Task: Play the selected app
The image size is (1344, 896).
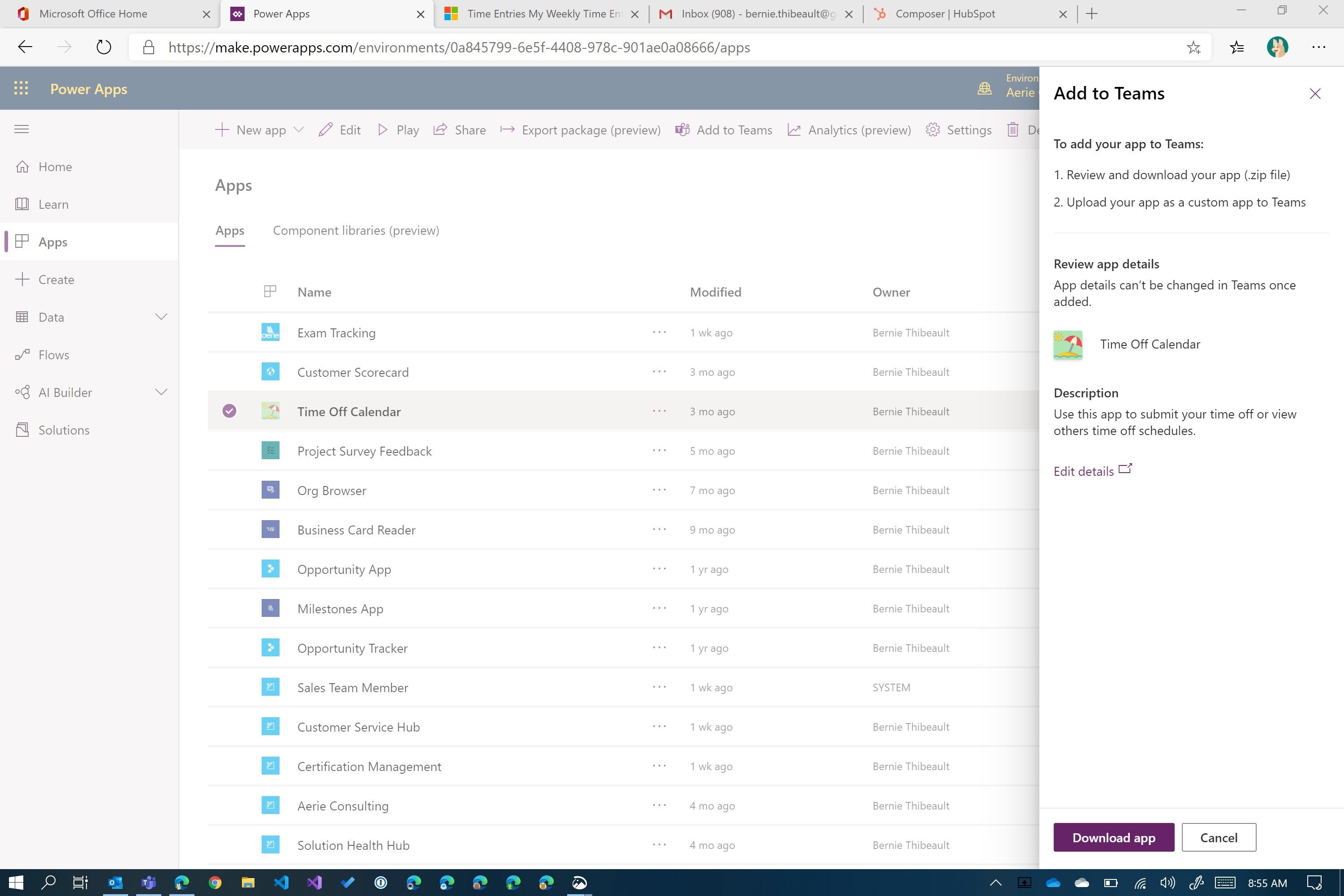Action: coord(398,130)
